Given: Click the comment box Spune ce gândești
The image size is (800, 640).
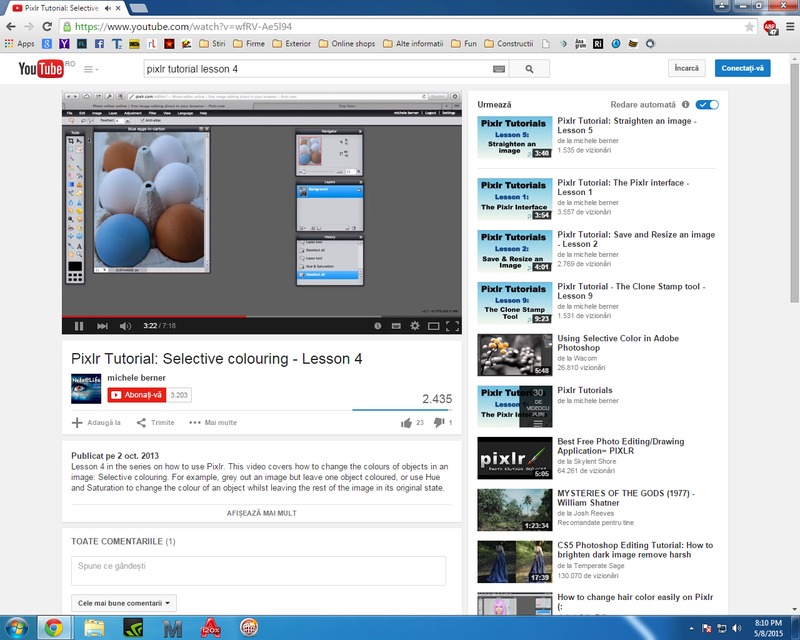Looking at the screenshot, I should 259,571.
